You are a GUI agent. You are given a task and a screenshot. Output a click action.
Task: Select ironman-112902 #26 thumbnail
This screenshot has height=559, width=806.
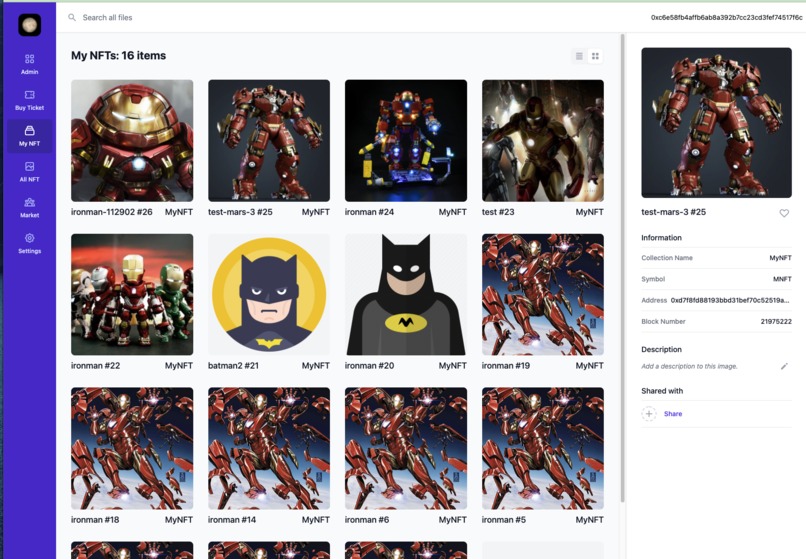click(x=132, y=140)
